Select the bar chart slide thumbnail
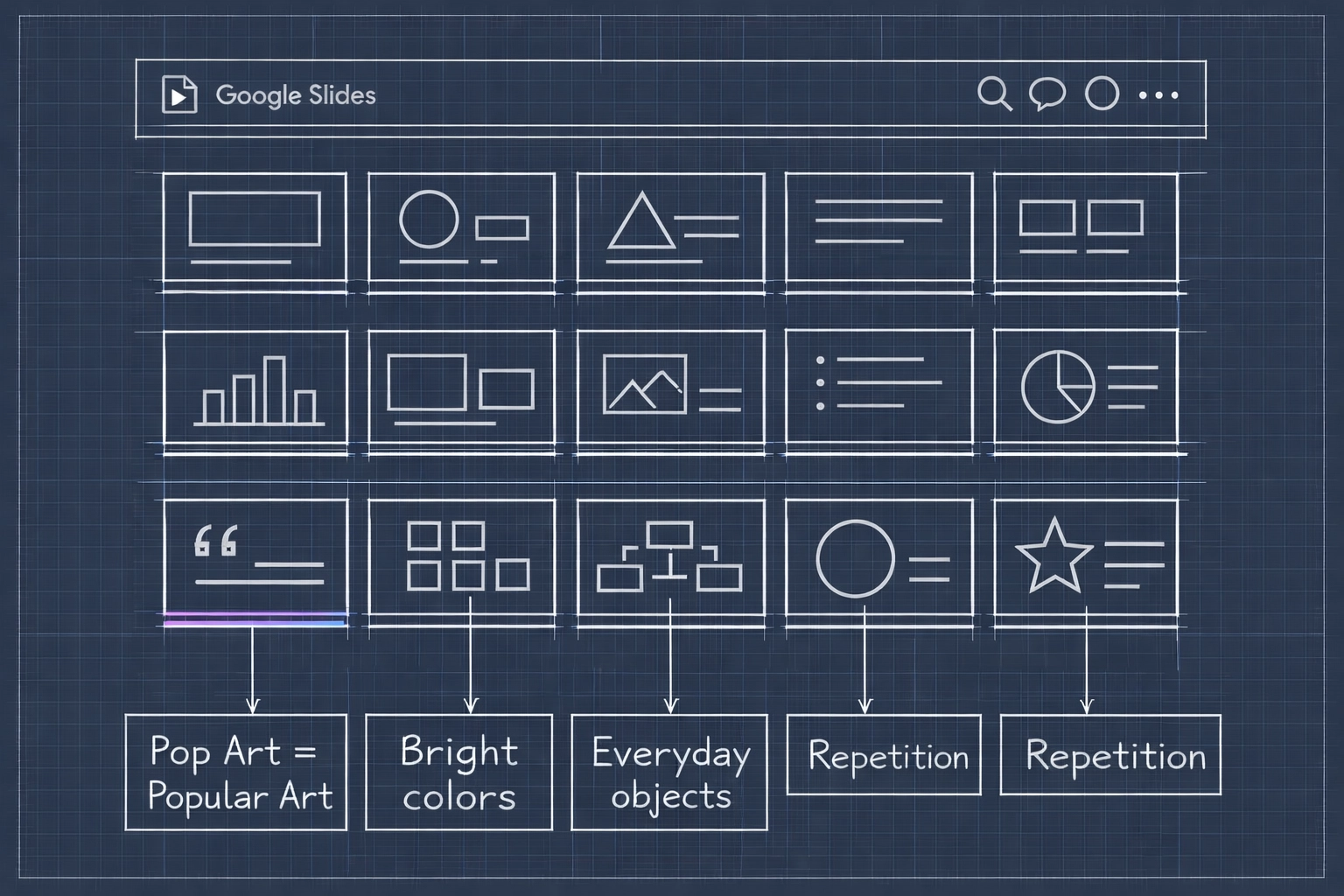 click(x=255, y=388)
